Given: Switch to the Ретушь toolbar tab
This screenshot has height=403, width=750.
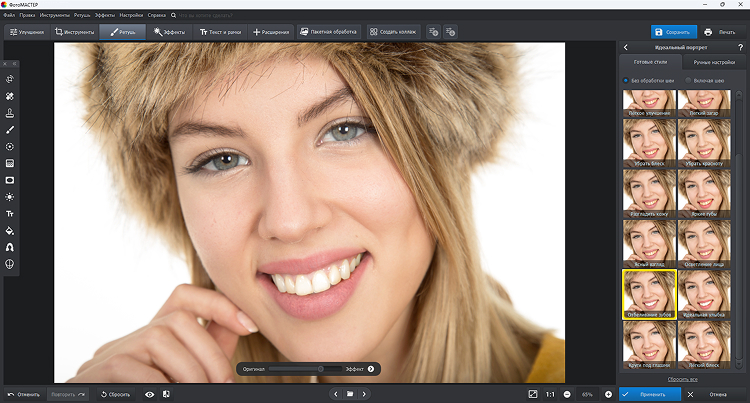Looking at the screenshot, I should tap(122, 32).
